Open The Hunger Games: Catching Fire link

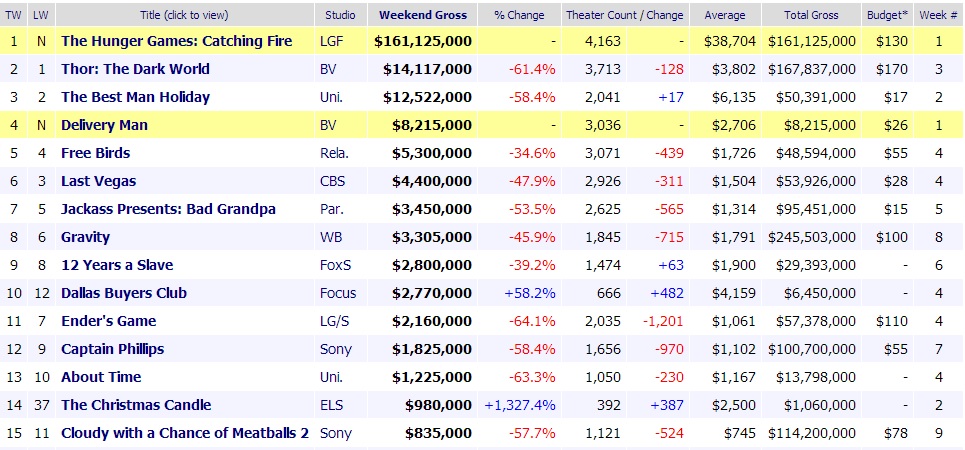pyautogui.click(x=176, y=41)
